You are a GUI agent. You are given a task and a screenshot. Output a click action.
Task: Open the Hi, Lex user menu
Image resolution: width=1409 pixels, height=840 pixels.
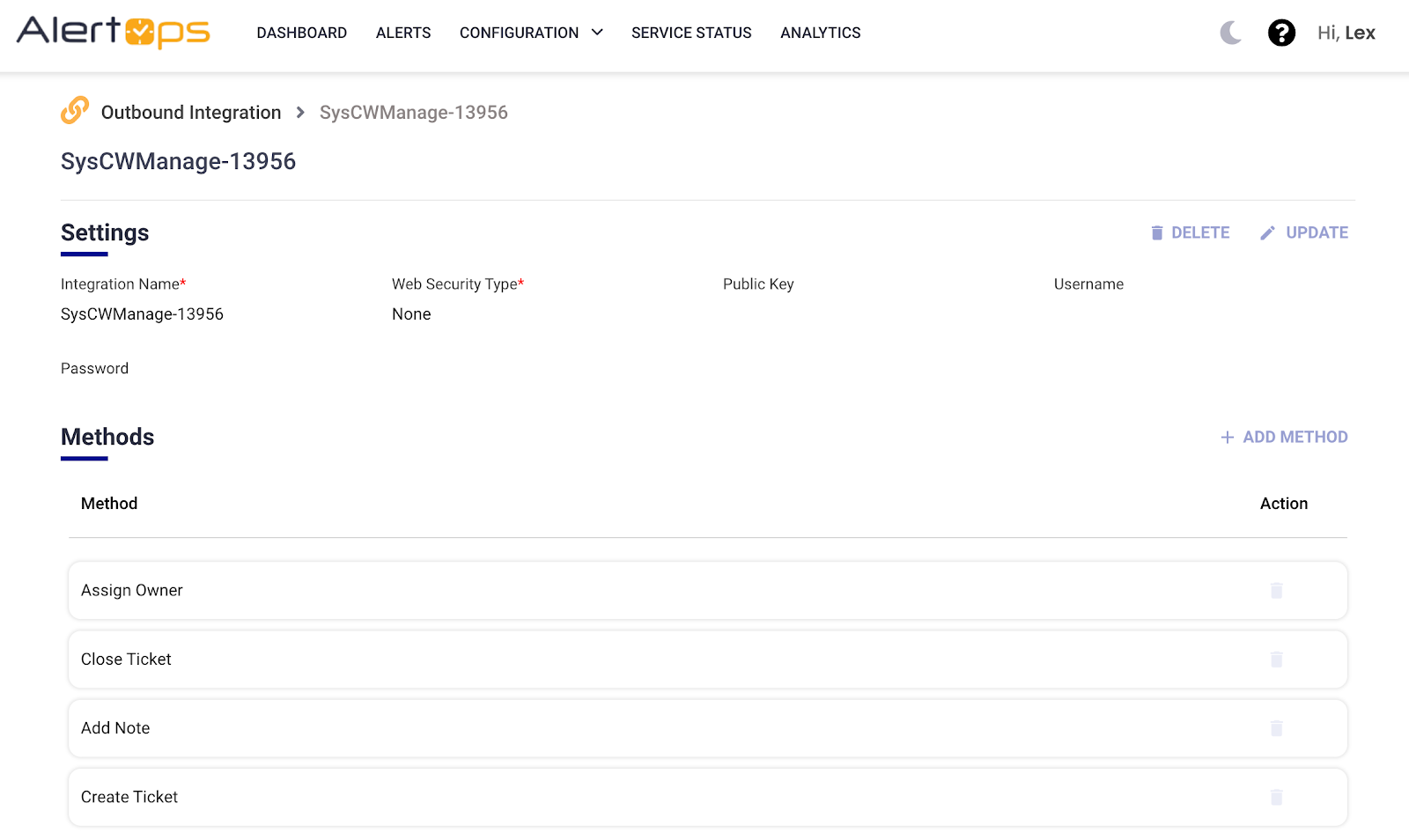point(1346,33)
